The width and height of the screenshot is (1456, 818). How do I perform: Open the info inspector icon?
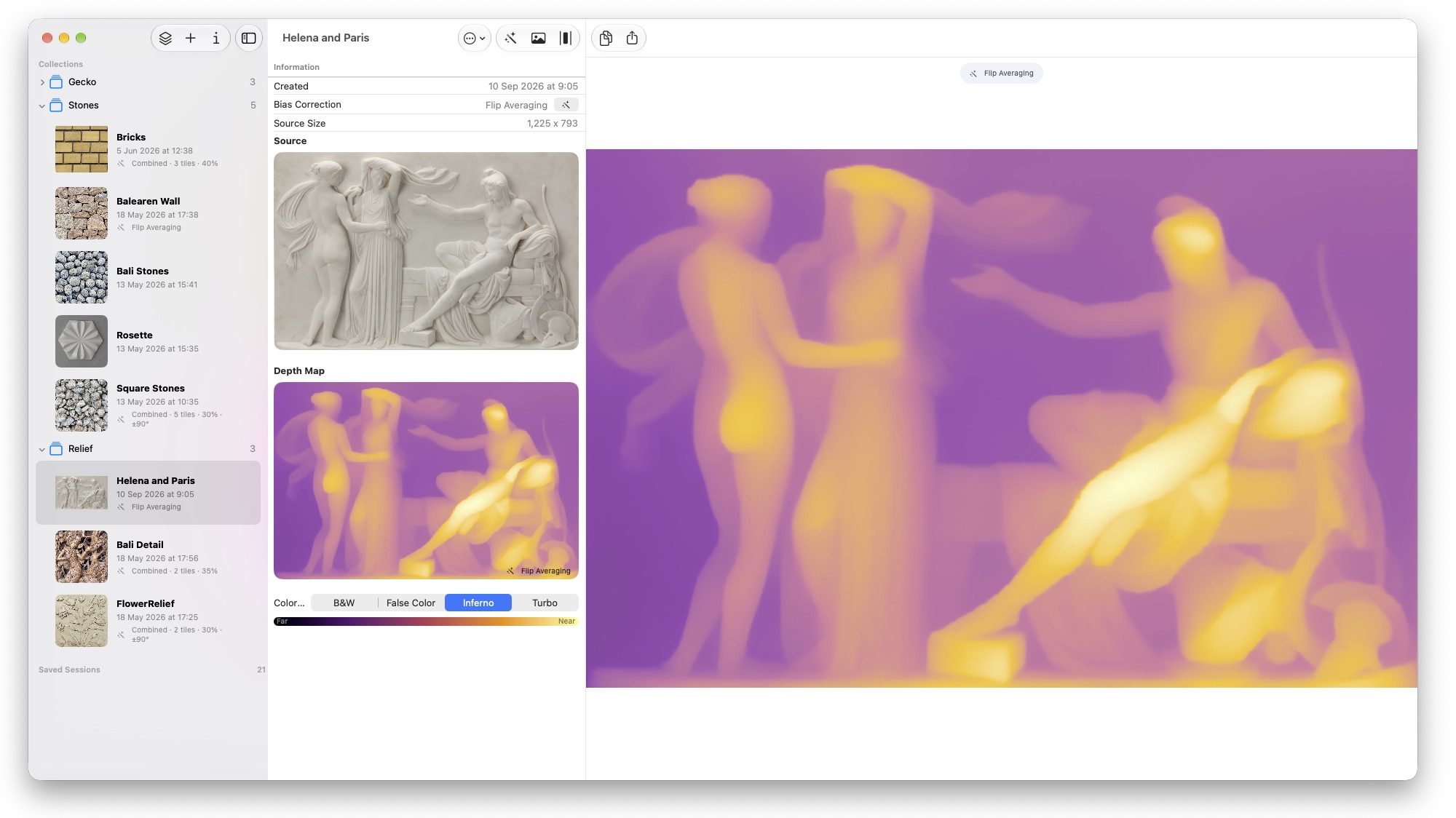215,38
